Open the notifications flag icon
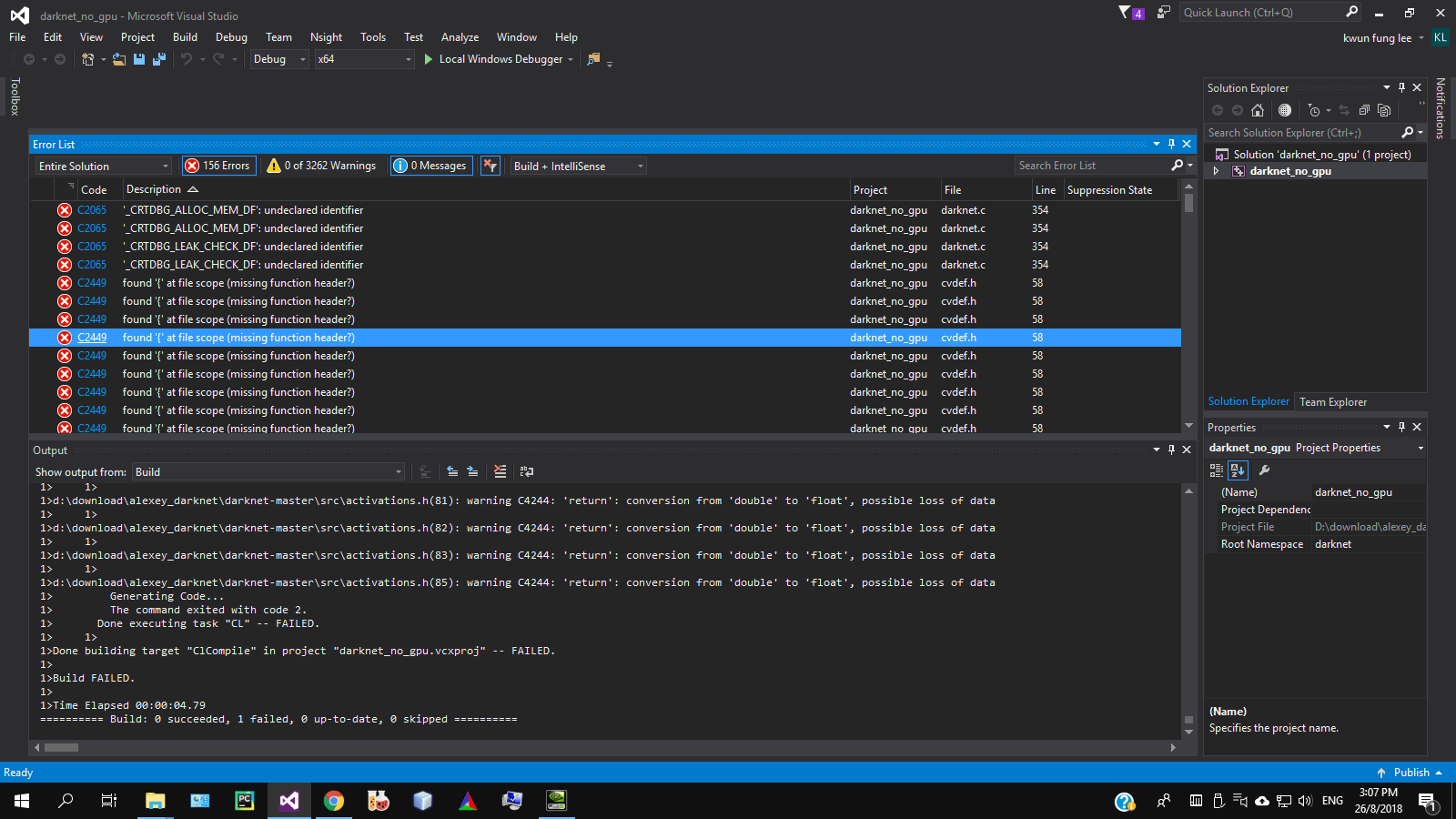Image resolution: width=1456 pixels, height=819 pixels. click(x=1130, y=13)
